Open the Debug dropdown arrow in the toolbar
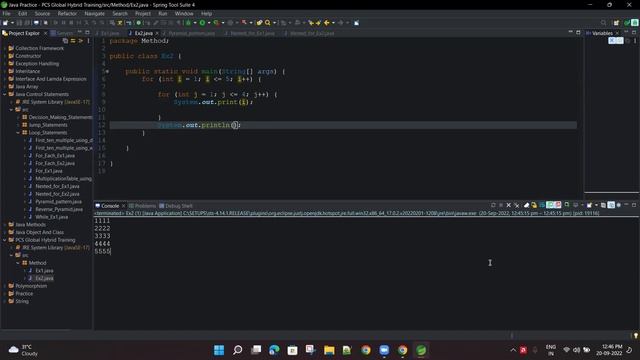The image size is (640, 360). (x=195, y=23)
